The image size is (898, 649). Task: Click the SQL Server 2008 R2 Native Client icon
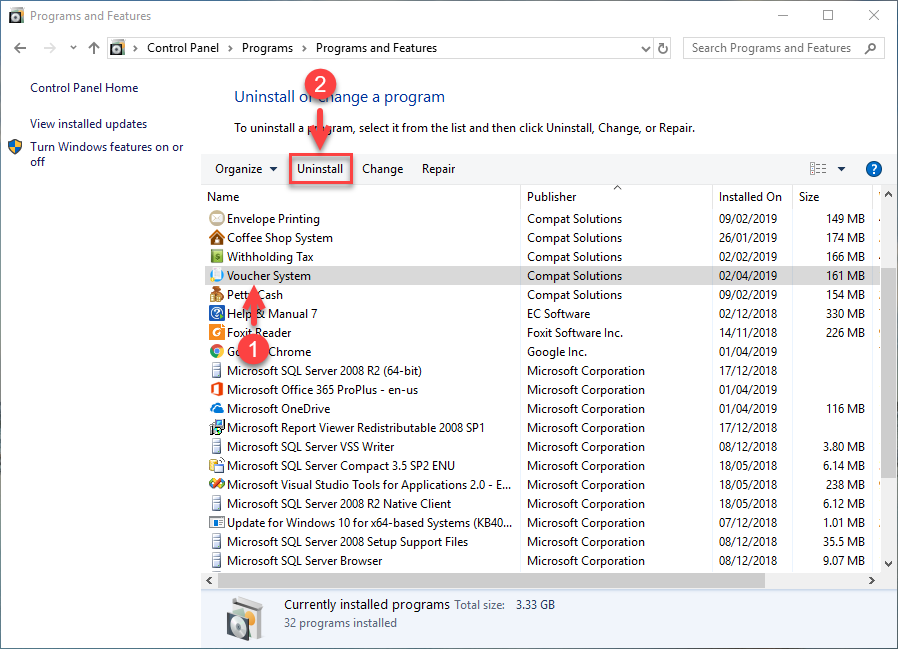click(x=216, y=504)
